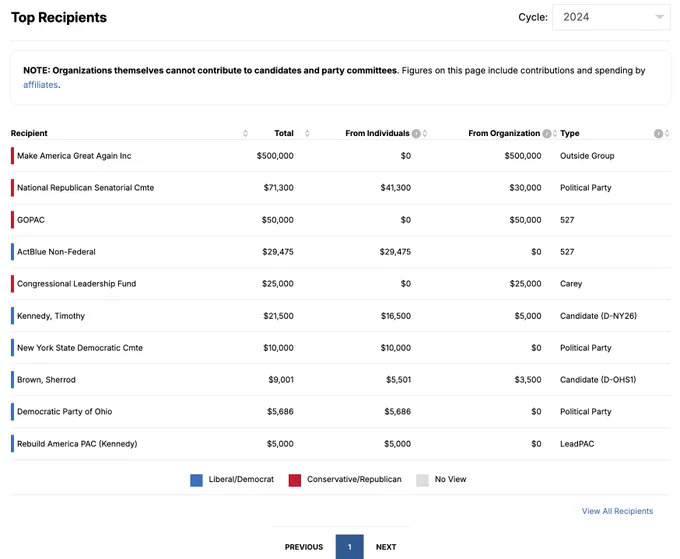Select Congressional Leadership Fund recipient
The width and height of the screenshot is (680, 559).
(76, 284)
